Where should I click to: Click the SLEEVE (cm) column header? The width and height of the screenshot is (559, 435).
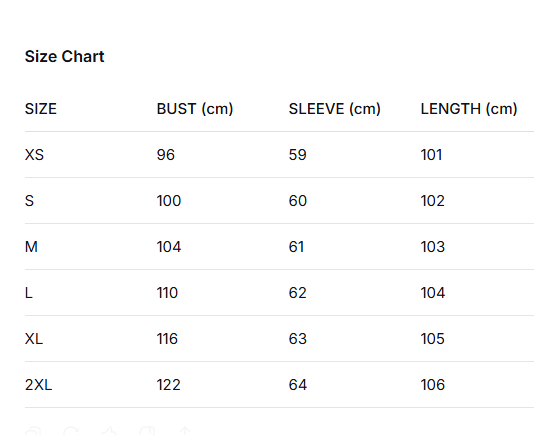click(x=334, y=109)
